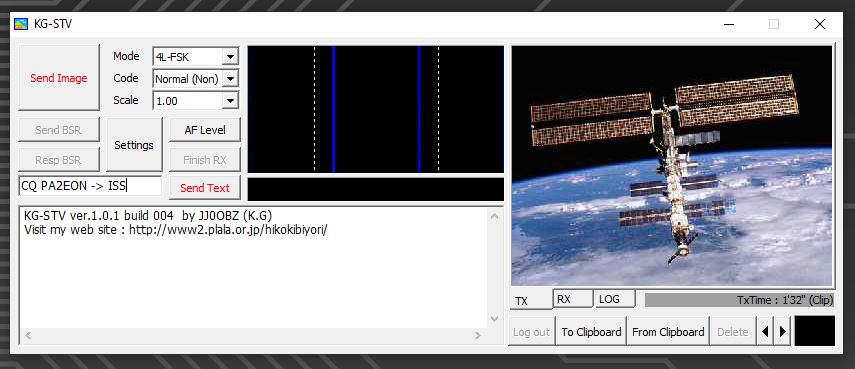
Task: Open the Mode dropdown showing 4L-FSK
Action: [x=195, y=56]
